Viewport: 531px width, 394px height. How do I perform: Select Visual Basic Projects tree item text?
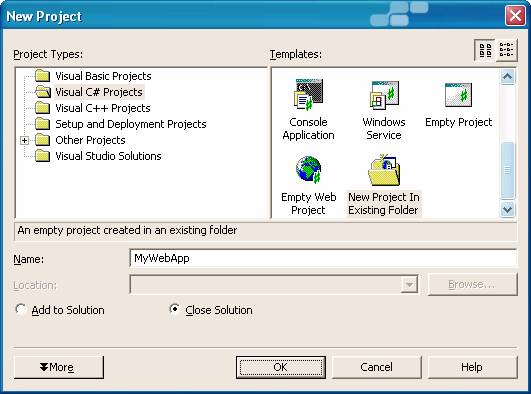[103, 76]
